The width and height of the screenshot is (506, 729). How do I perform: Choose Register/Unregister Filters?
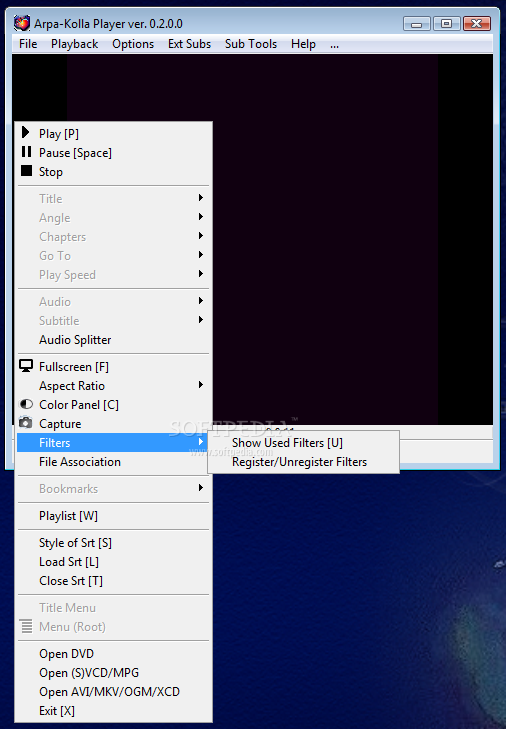coord(303,462)
